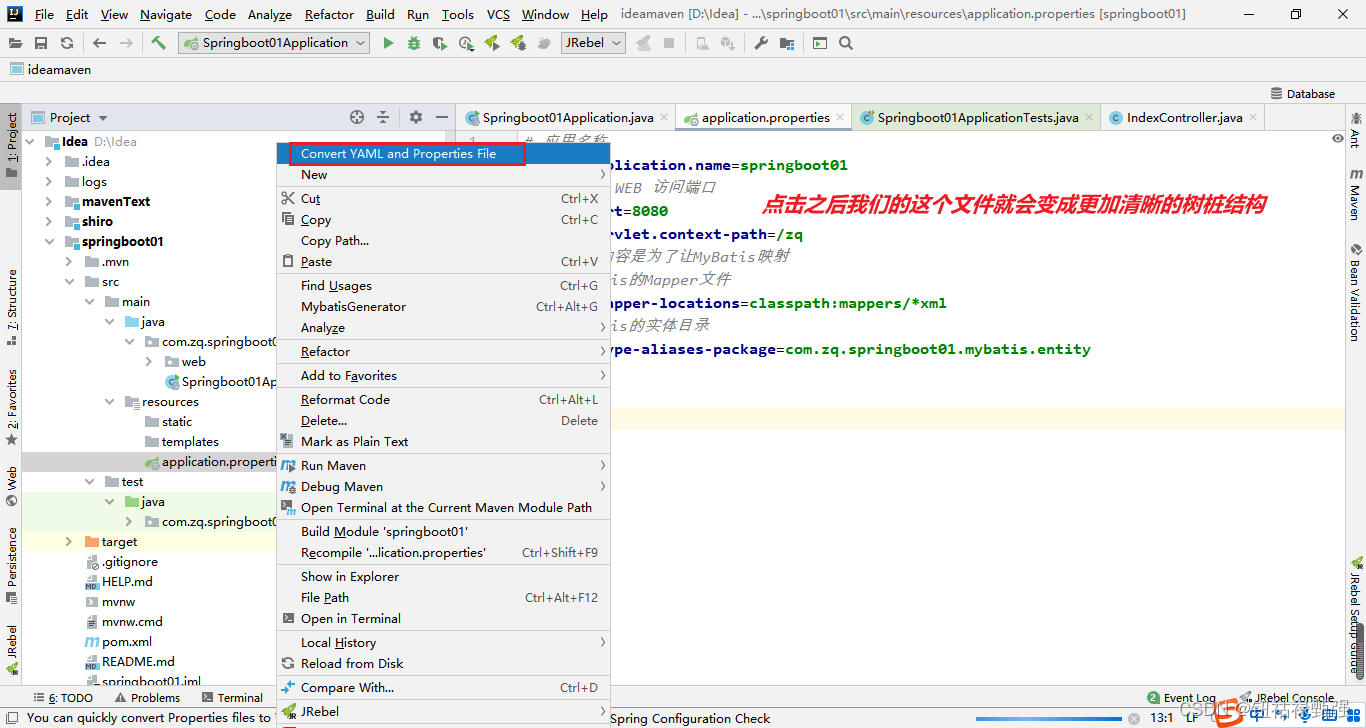
Task: Open the New submenu in context menu
Action: click(x=443, y=175)
